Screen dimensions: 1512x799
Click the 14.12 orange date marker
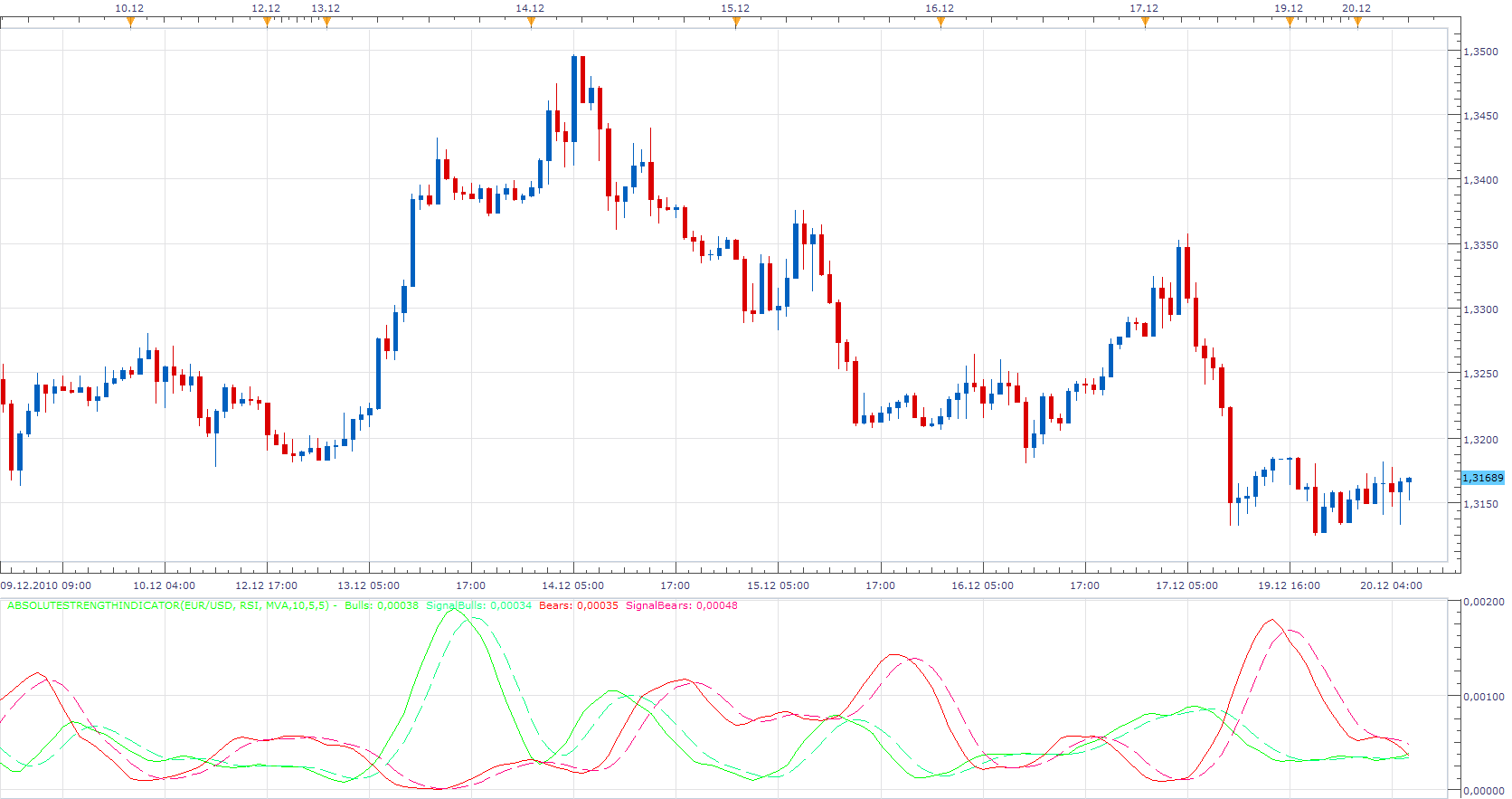click(x=531, y=23)
